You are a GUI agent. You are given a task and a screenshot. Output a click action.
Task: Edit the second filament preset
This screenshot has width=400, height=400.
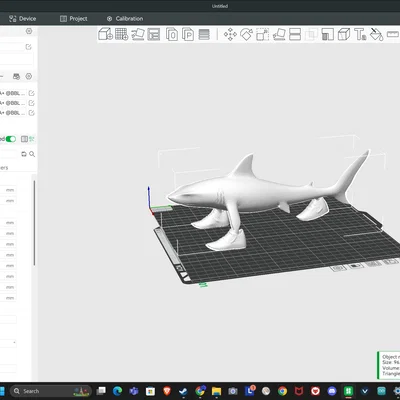tap(31, 103)
